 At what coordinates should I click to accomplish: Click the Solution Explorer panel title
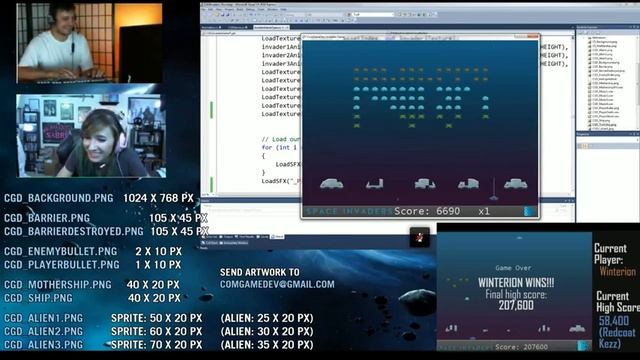588,27
